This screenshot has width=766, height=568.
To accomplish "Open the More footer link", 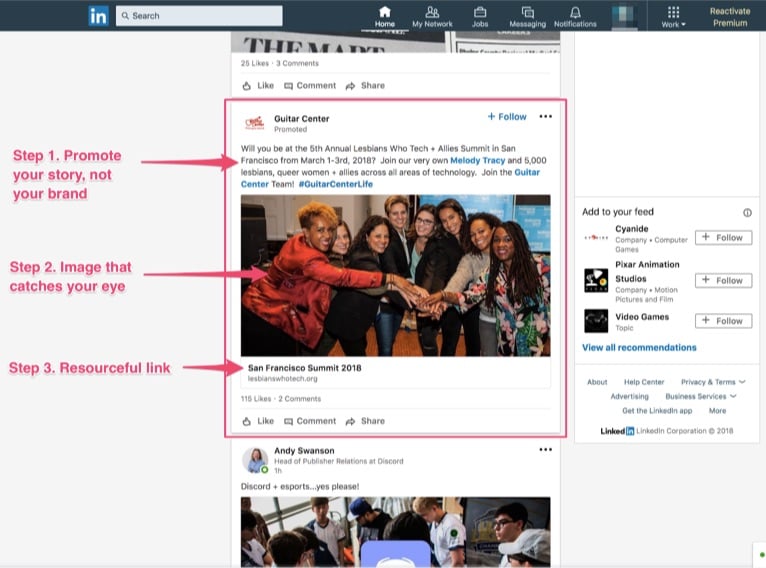I will coord(717,411).
